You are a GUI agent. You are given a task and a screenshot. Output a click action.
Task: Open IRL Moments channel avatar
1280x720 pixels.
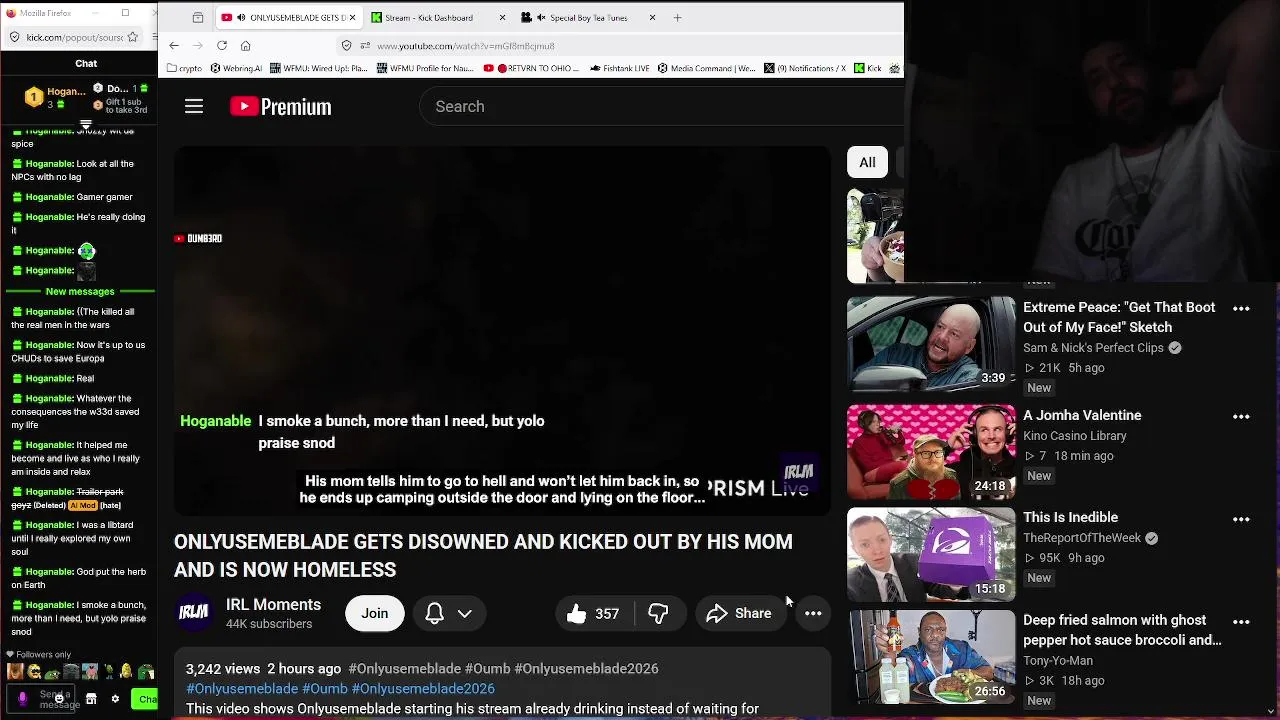pos(194,613)
